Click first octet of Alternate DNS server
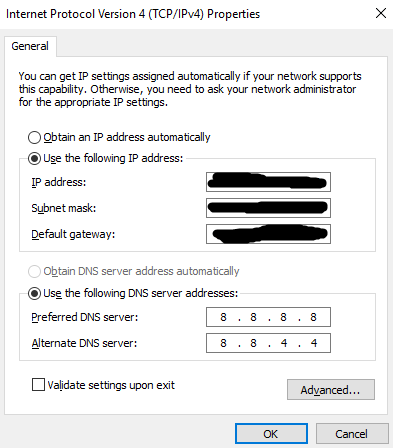 (x=223, y=343)
